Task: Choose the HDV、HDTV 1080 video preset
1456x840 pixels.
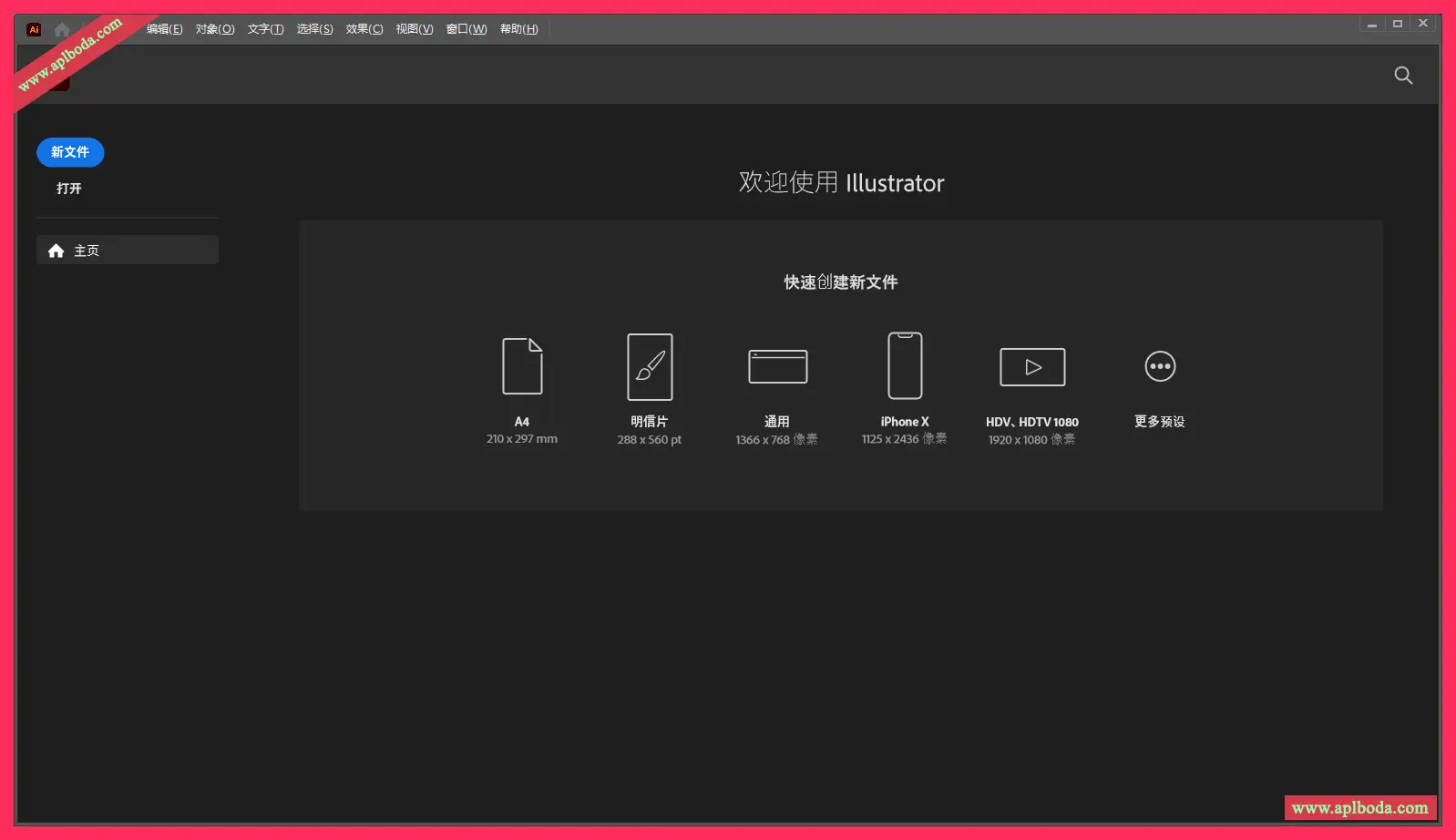Action: 1032,367
